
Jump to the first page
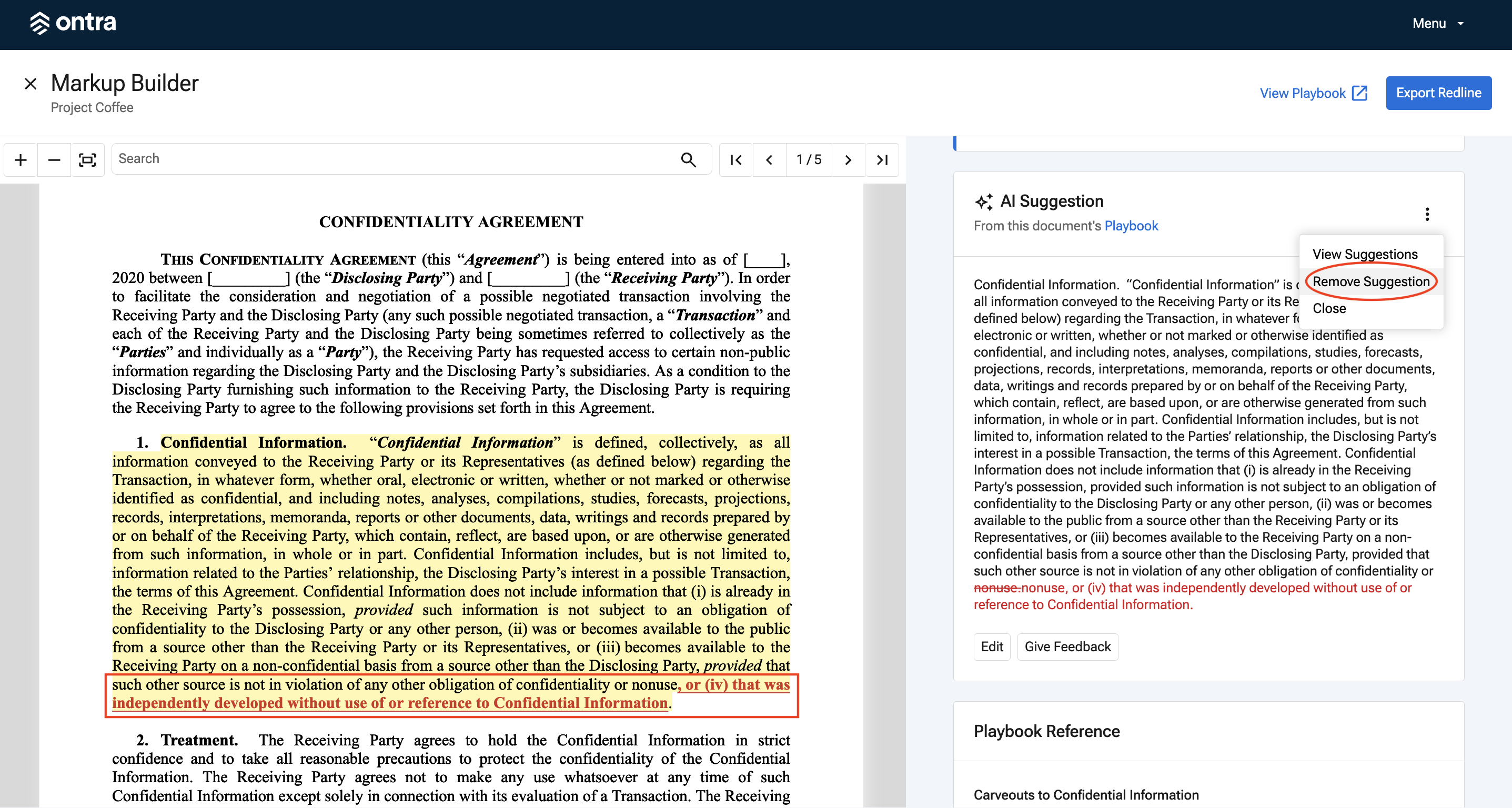(x=736, y=159)
